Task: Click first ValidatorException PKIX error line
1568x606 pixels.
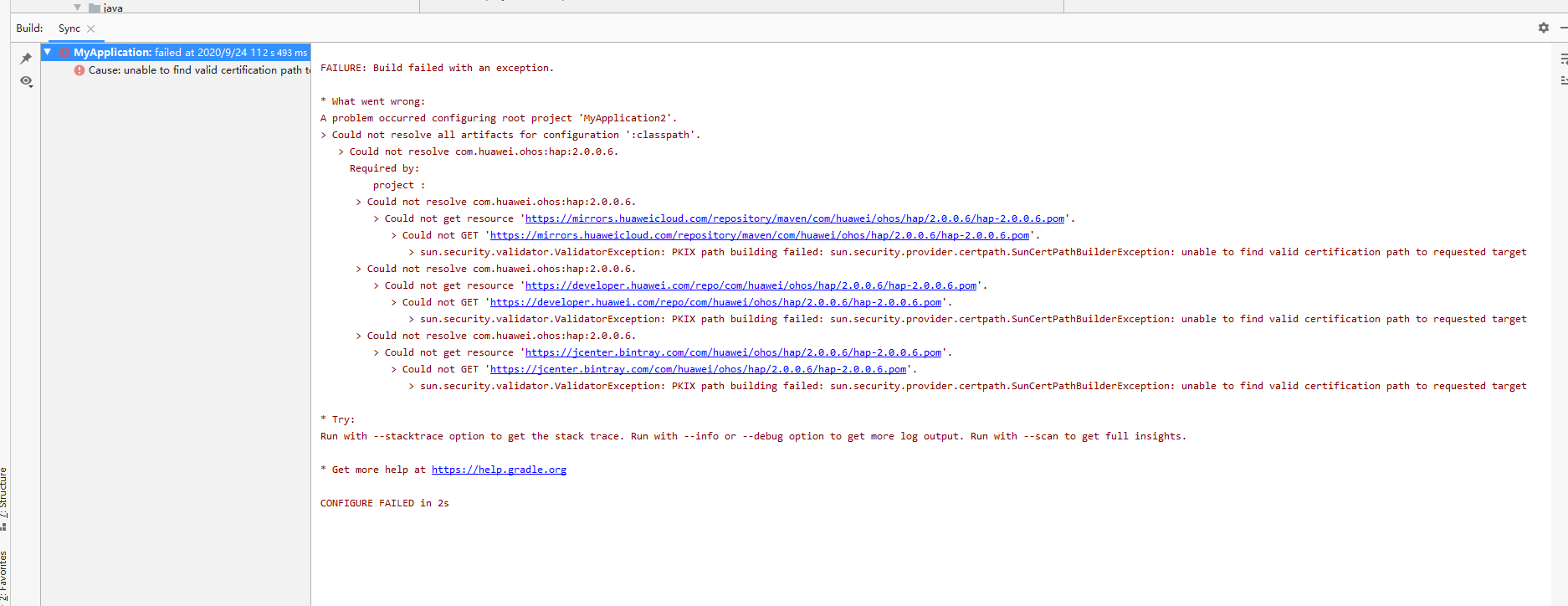Action: click(x=967, y=252)
